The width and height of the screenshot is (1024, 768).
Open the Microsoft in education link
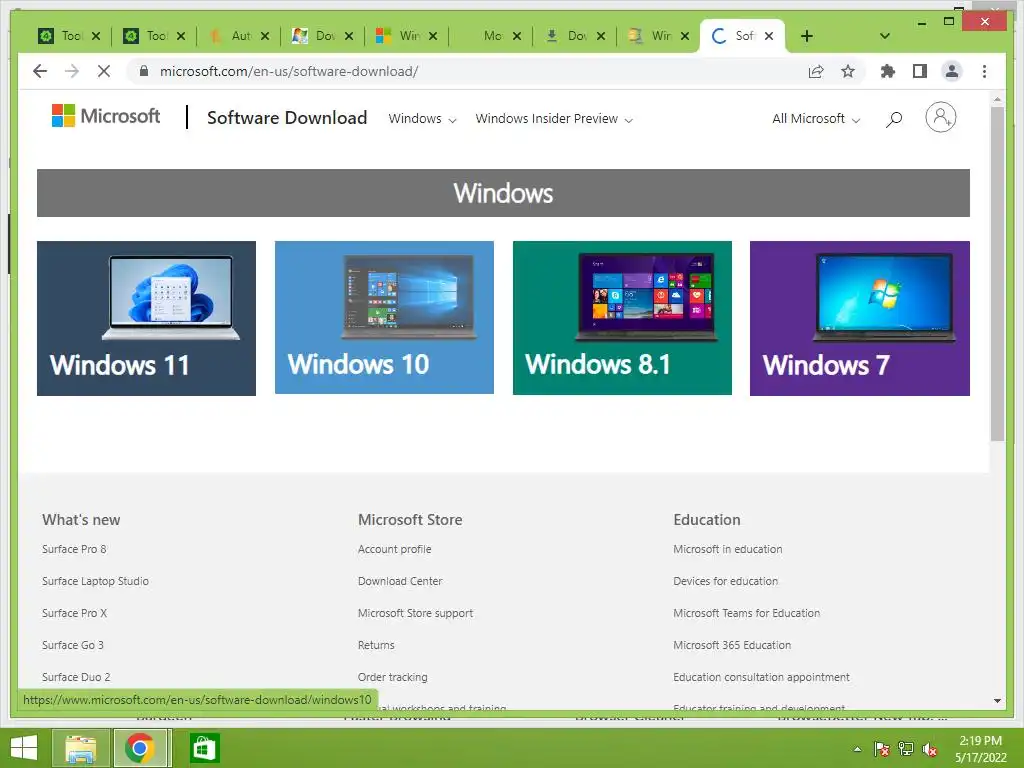[x=728, y=549]
